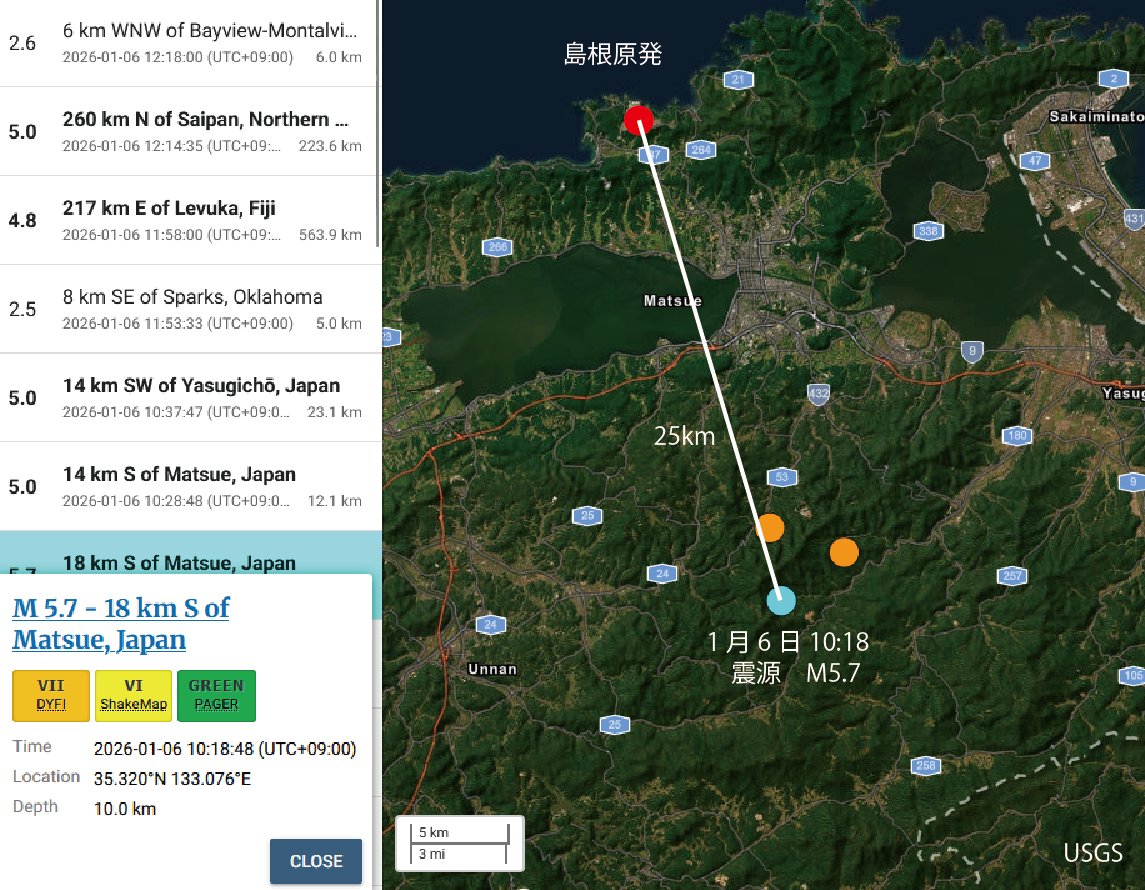1145x890 pixels.
Task: Click the GREEN PAGER badge
Action: click(x=216, y=694)
